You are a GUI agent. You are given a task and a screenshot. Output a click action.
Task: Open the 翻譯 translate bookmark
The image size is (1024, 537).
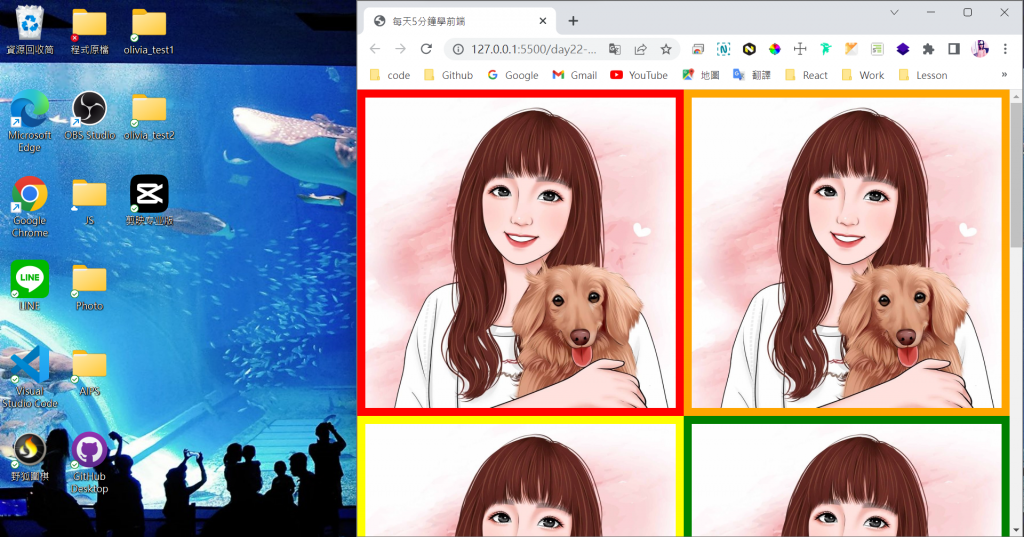[x=752, y=75]
